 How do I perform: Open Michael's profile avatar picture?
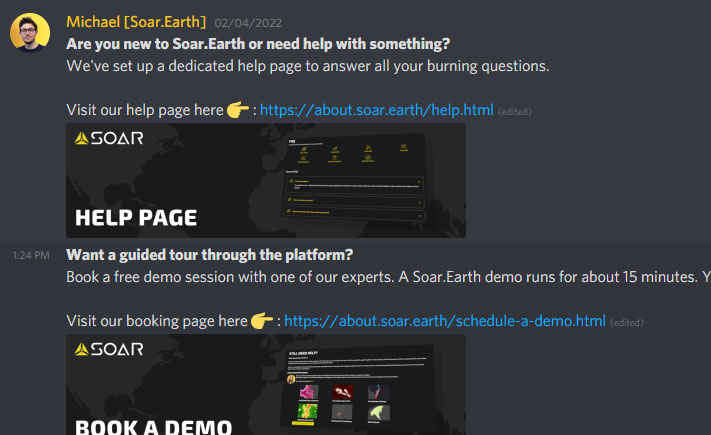pos(30,33)
